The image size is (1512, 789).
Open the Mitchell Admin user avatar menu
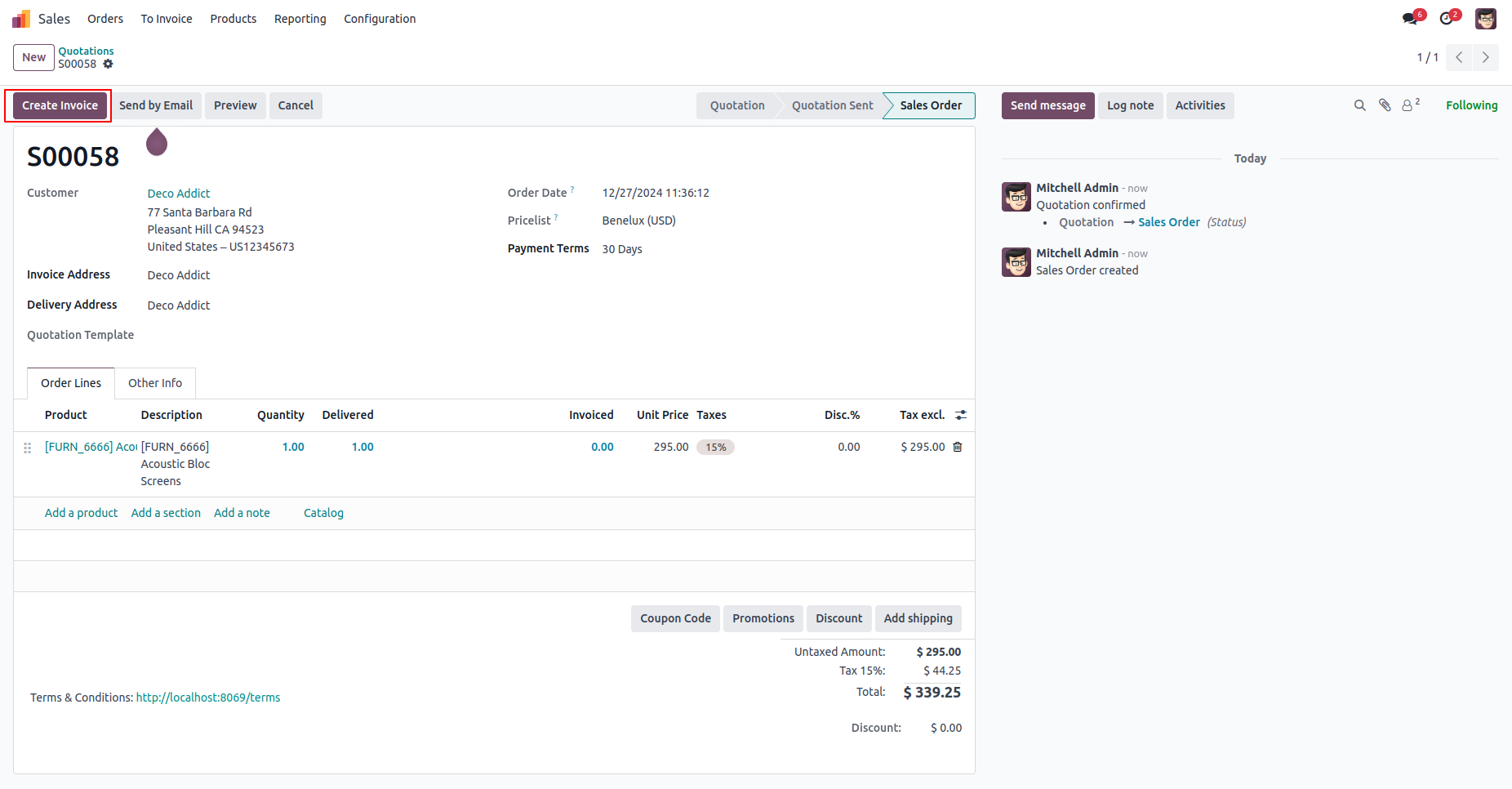tap(1486, 19)
